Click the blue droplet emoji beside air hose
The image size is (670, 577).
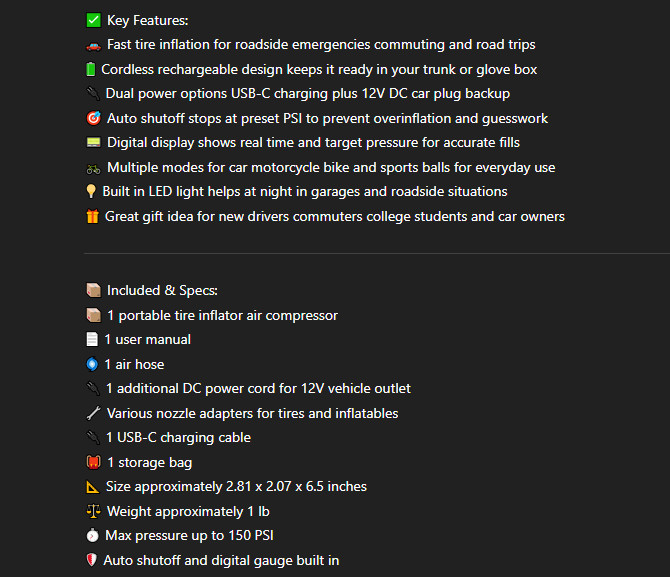(92, 364)
